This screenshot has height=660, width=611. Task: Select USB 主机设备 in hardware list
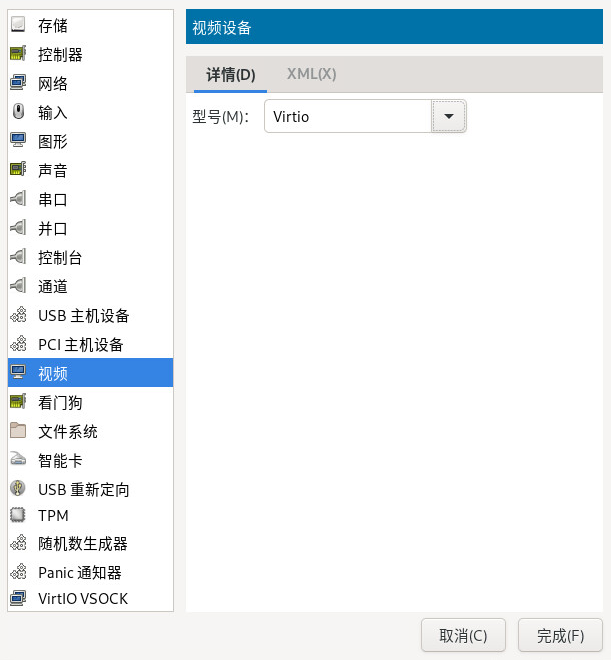pyautogui.click(x=84, y=316)
